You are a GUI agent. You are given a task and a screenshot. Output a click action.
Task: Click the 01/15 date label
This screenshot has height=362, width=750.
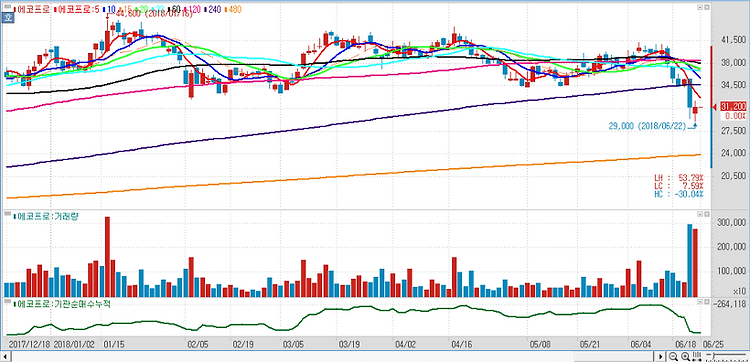pyautogui.click(x=114, y=344)
